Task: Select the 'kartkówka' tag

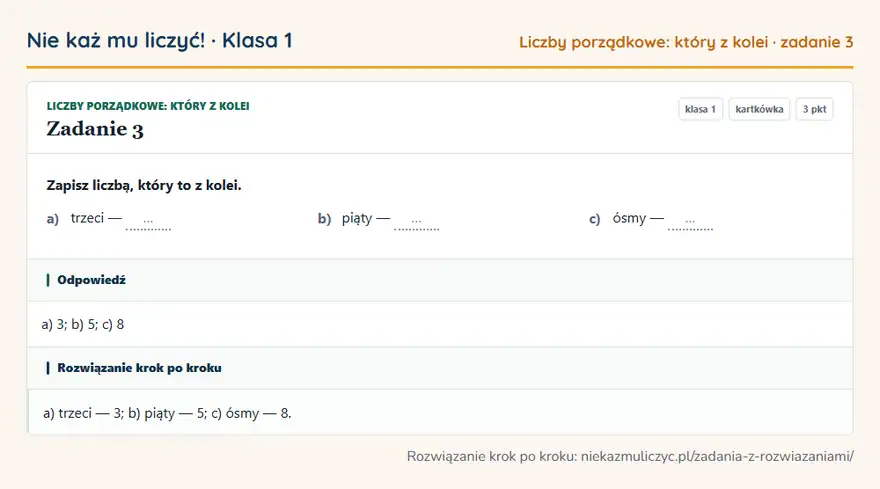Action: pyautogui.click(x=759, y=109)
